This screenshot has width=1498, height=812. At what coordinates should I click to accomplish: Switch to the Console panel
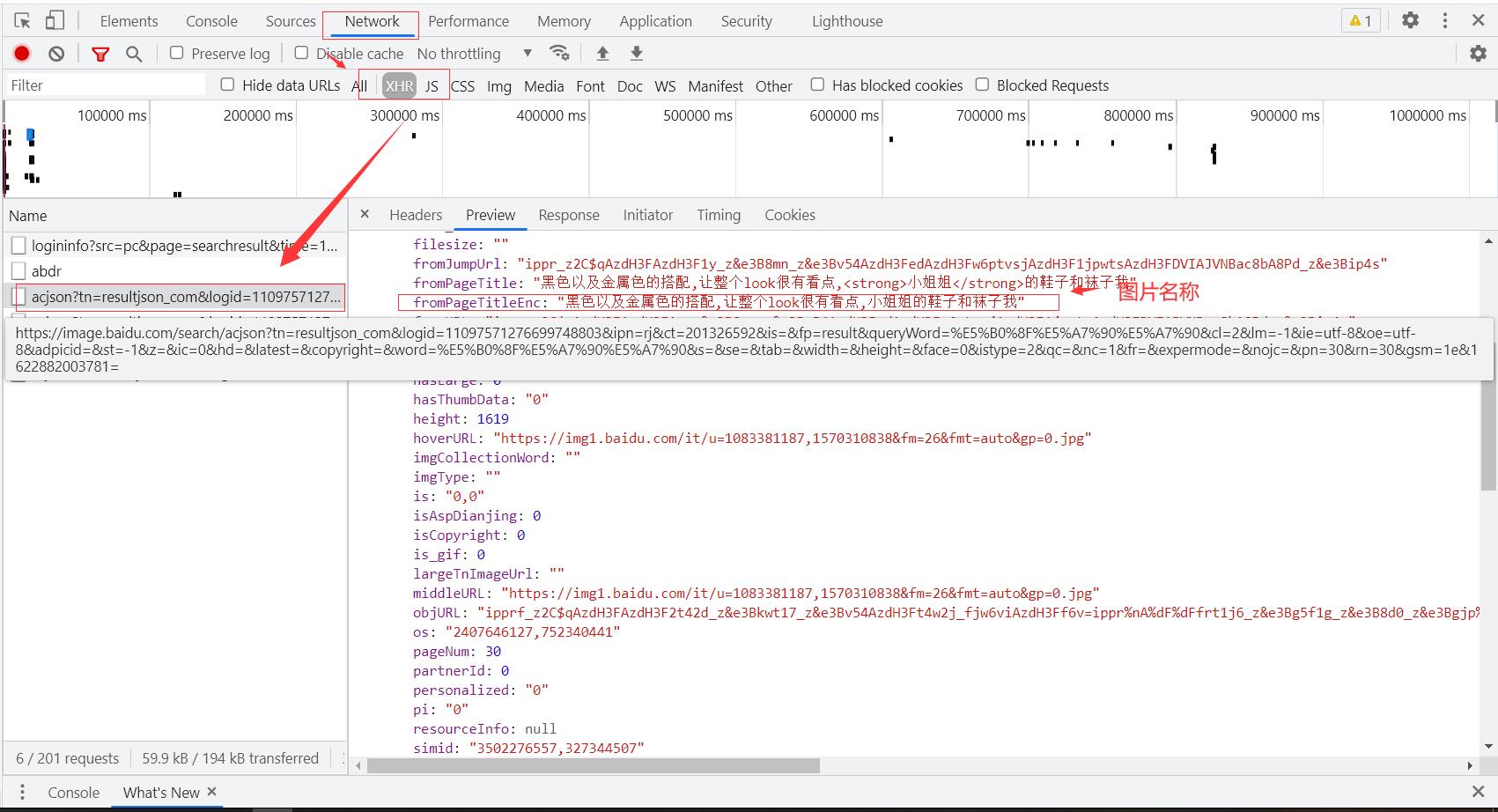211,21
